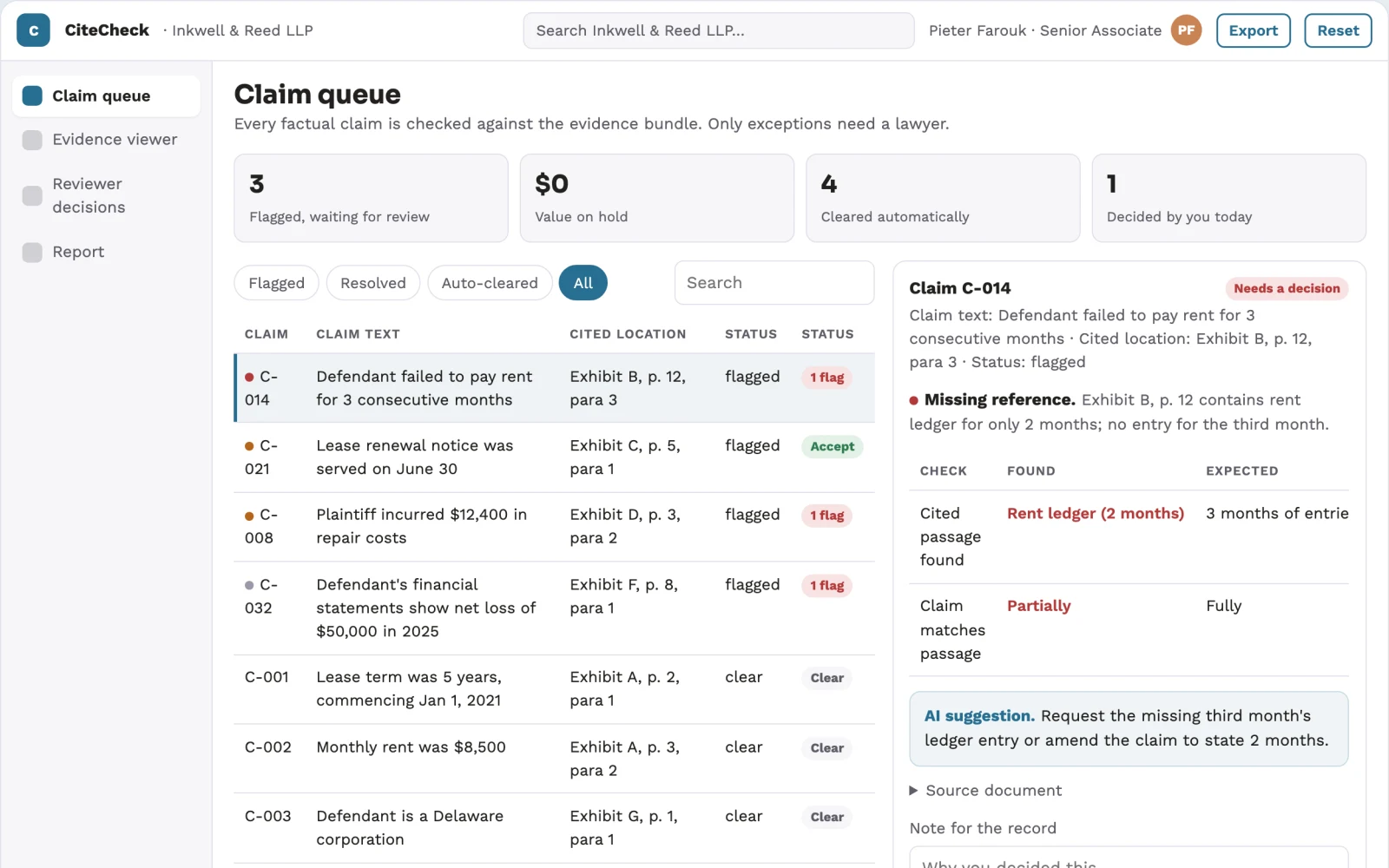Switch to the All filter tab
The width and height of the screenshot is (1389, 868).
583,283
